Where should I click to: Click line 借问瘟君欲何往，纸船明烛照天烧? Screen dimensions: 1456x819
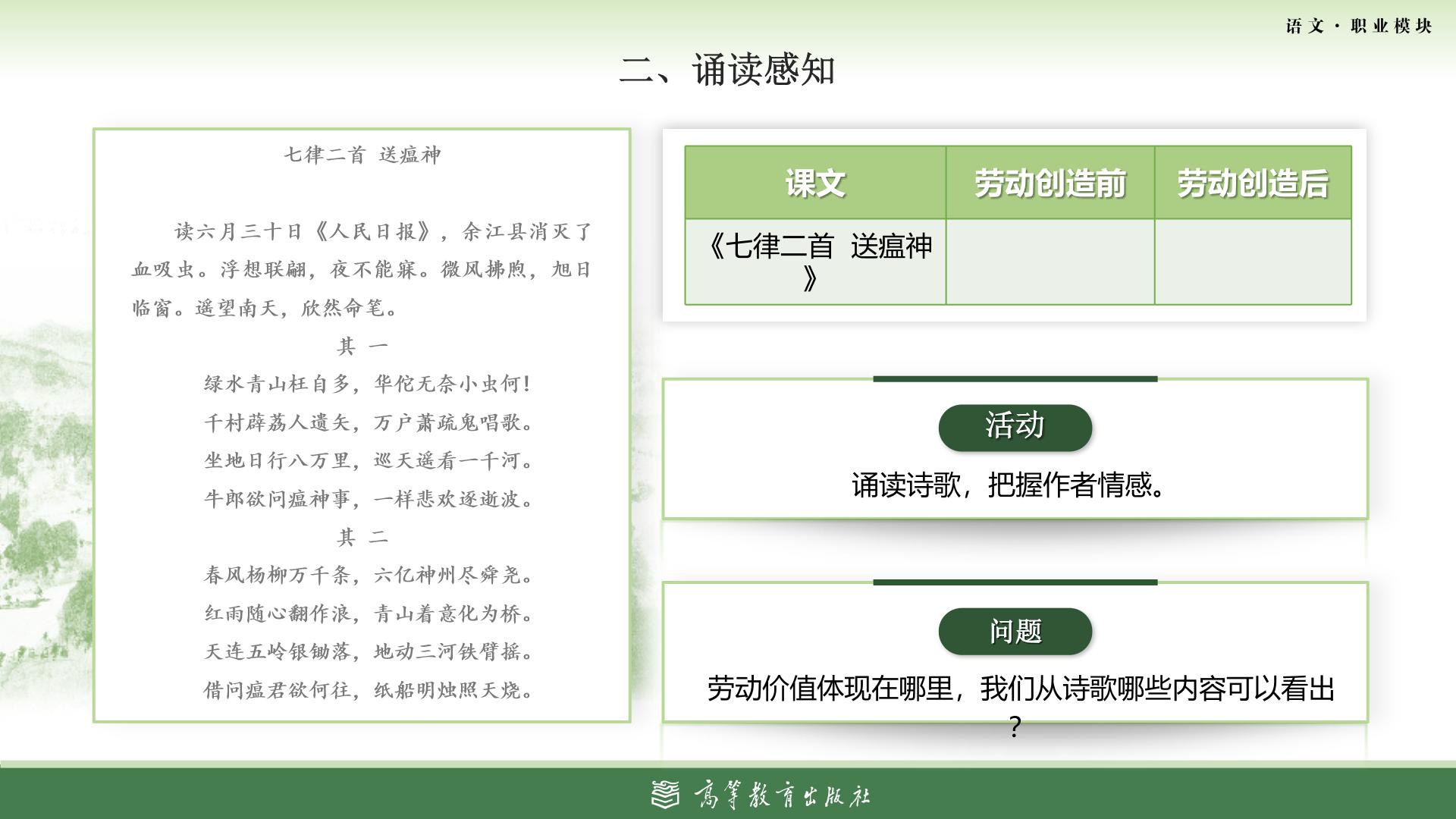[x=369, y=690]
